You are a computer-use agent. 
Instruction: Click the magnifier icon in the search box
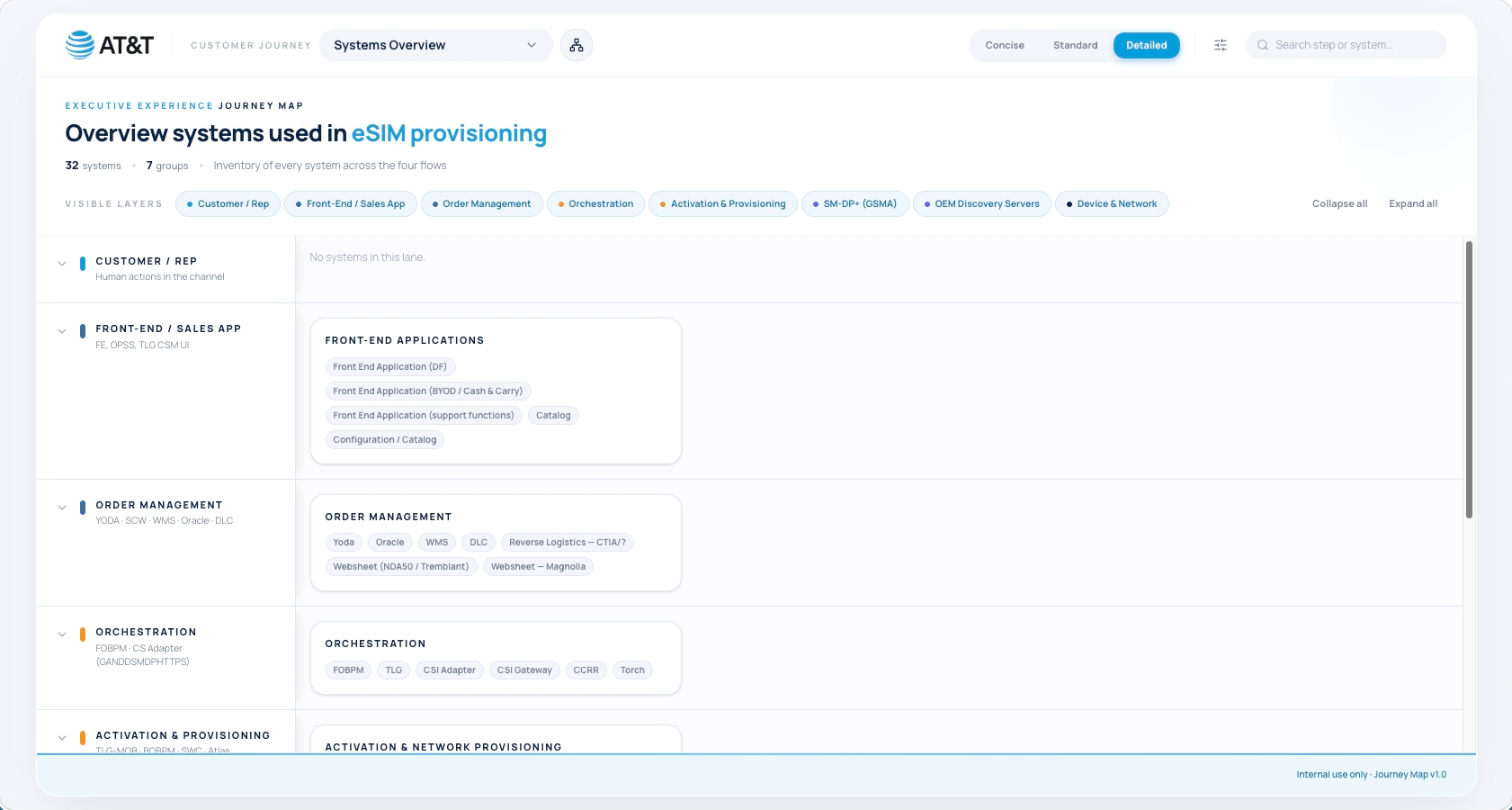point(1263,45)
